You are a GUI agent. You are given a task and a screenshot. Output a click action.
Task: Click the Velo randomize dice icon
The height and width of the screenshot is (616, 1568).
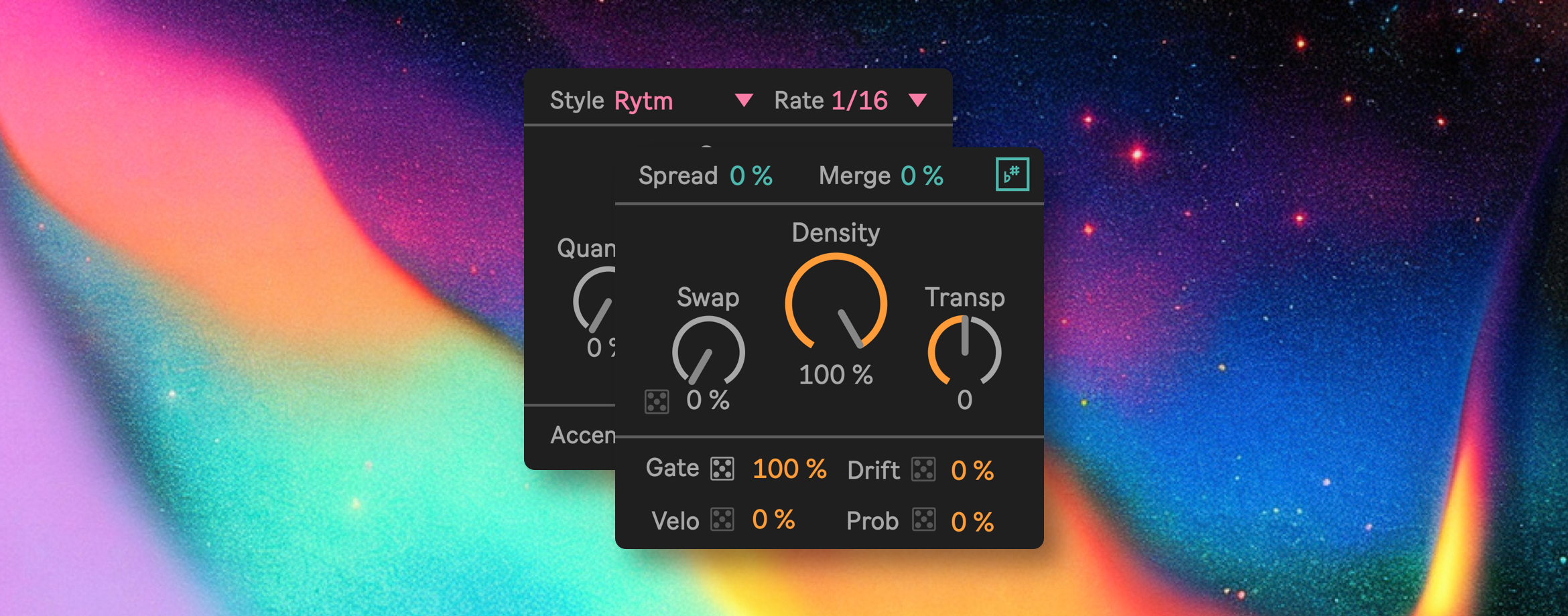[722, 520]
